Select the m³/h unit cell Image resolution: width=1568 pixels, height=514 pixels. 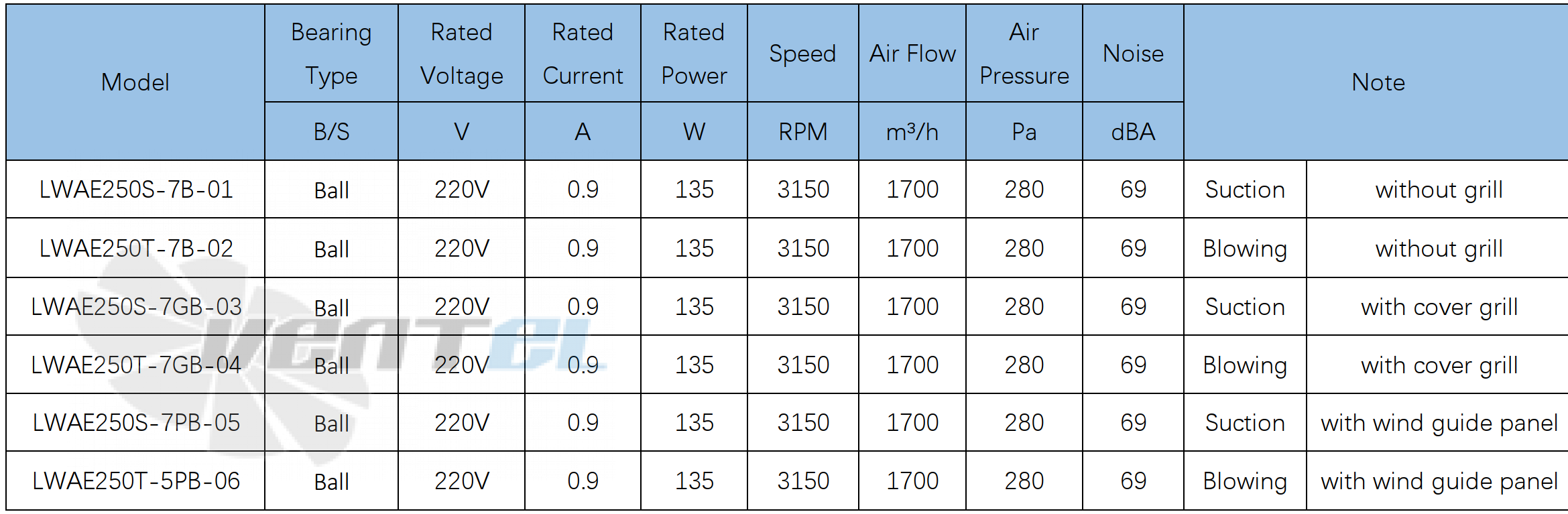[x=912, y=131]
